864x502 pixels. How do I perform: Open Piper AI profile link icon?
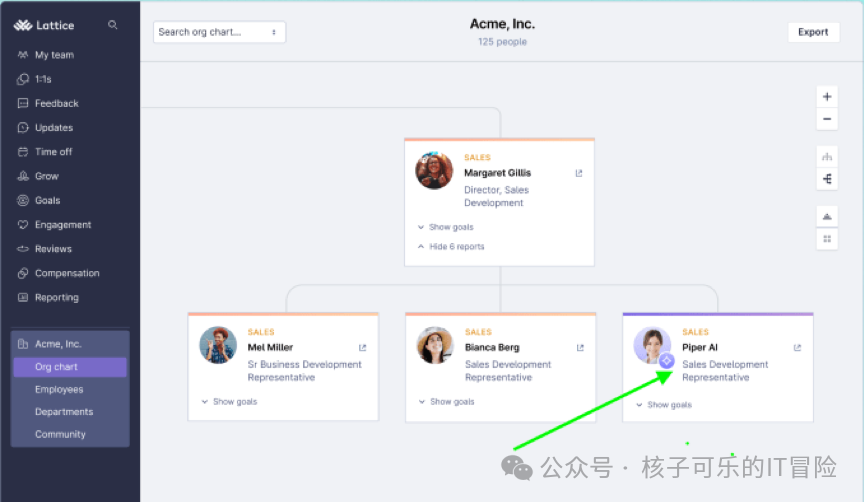click(797, 348)
